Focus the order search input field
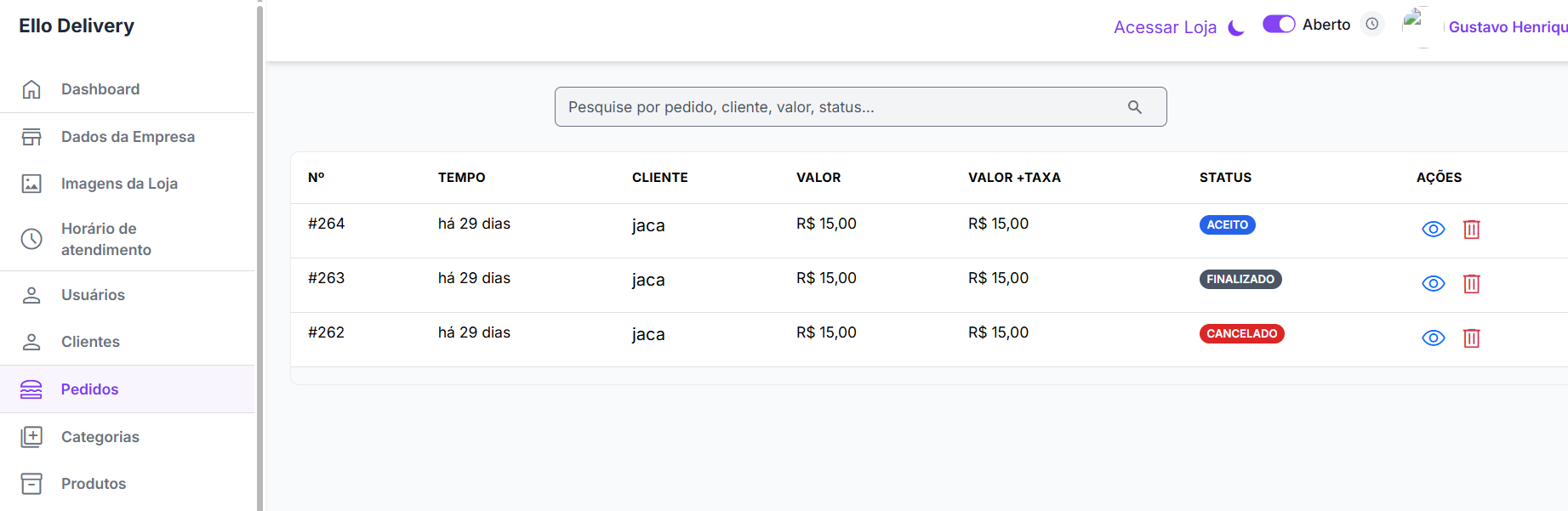This screenshot has width=1568, height=511. tap(860, 107)
